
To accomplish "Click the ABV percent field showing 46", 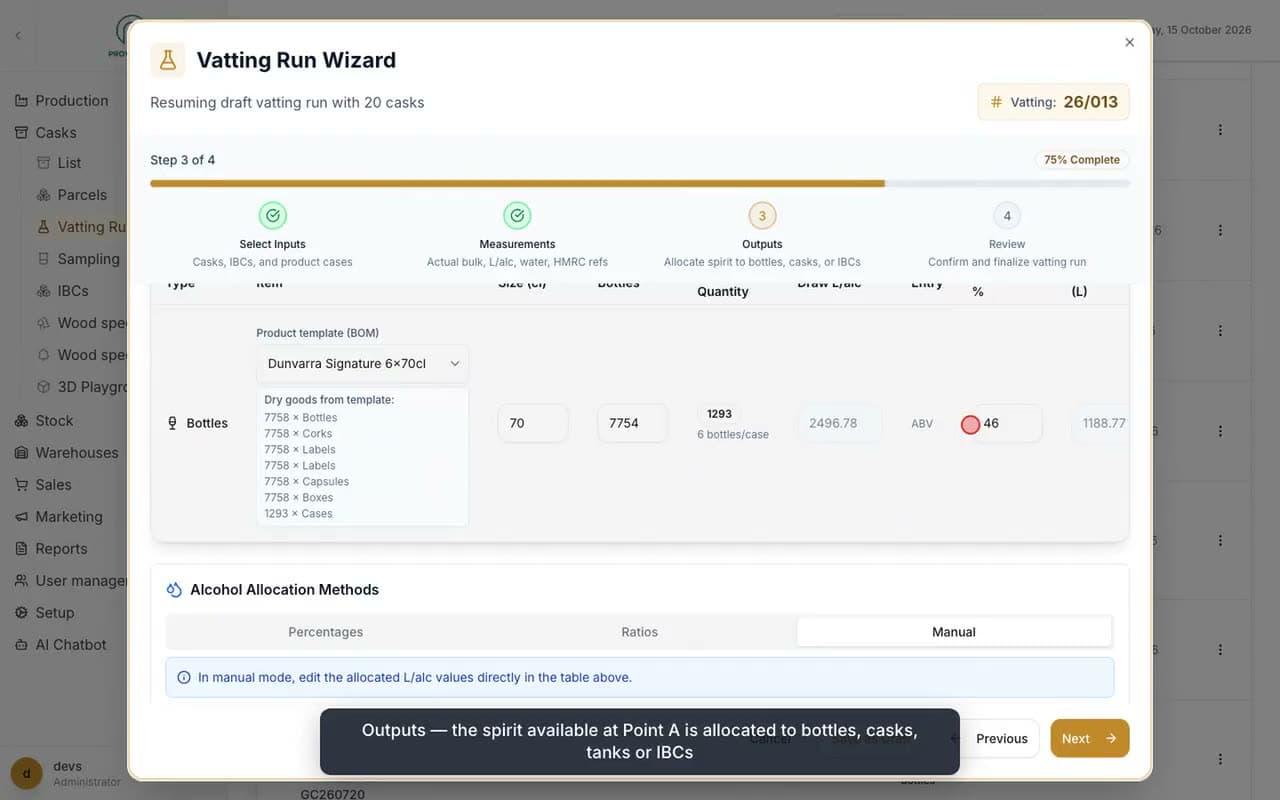I will point(1007,423).
